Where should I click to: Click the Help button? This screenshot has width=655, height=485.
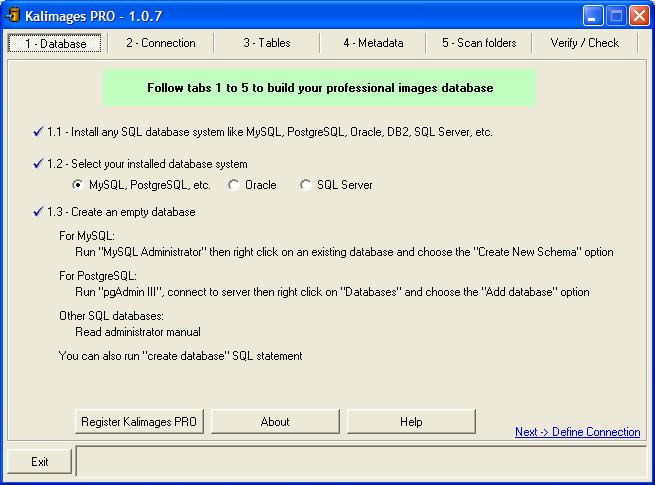(x=411, y=422)
